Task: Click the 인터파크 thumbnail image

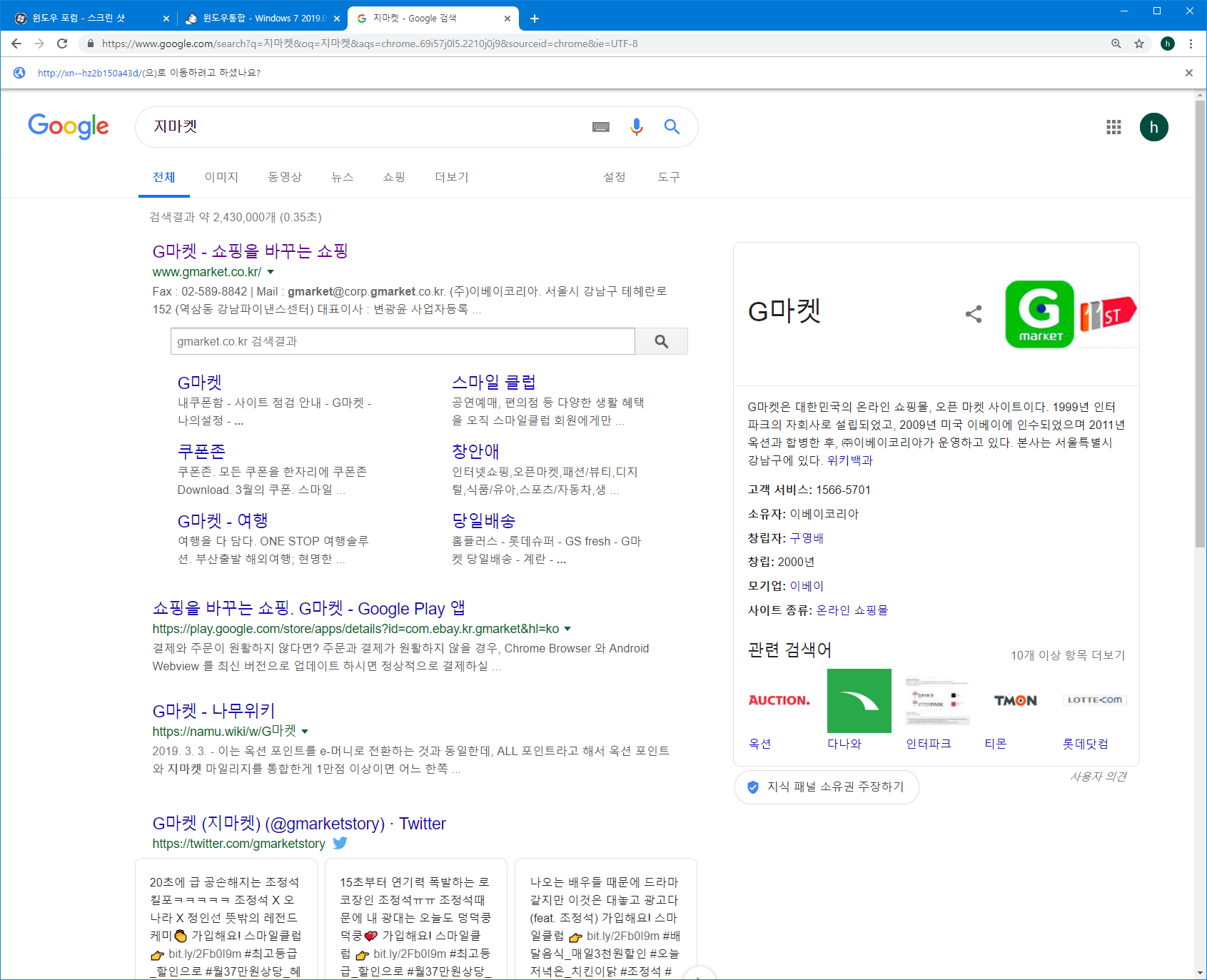Action: point(937,701)
